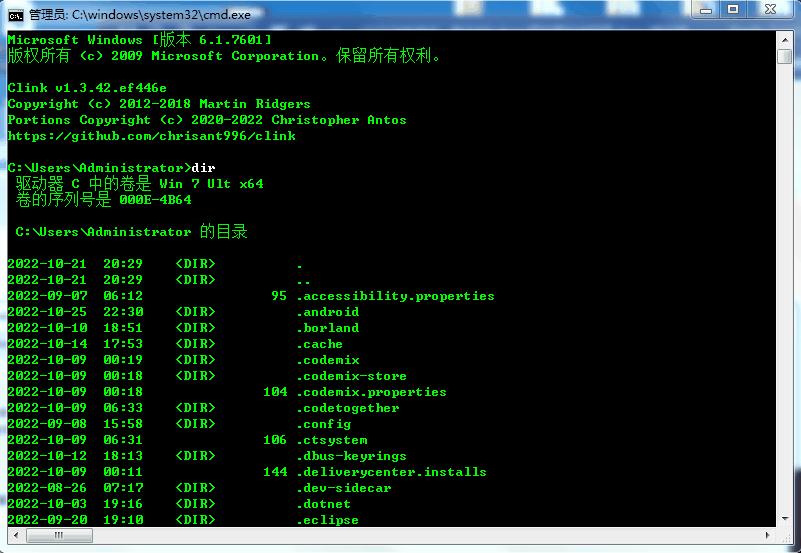This screenshot has width=801, height=553.
Task: Click the cmd.exe icon in title bar
Action: [x=16, y=14]
